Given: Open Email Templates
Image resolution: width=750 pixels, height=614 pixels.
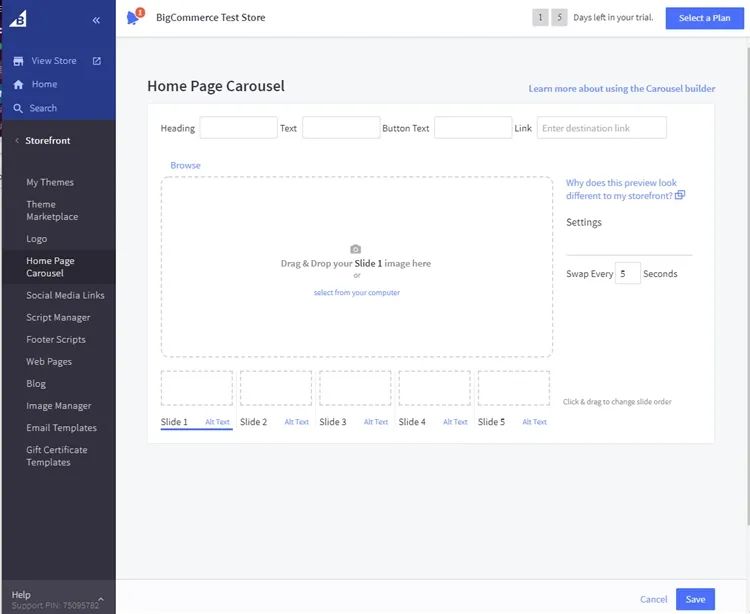Looking at the screenshot, I should click(61, 428).
